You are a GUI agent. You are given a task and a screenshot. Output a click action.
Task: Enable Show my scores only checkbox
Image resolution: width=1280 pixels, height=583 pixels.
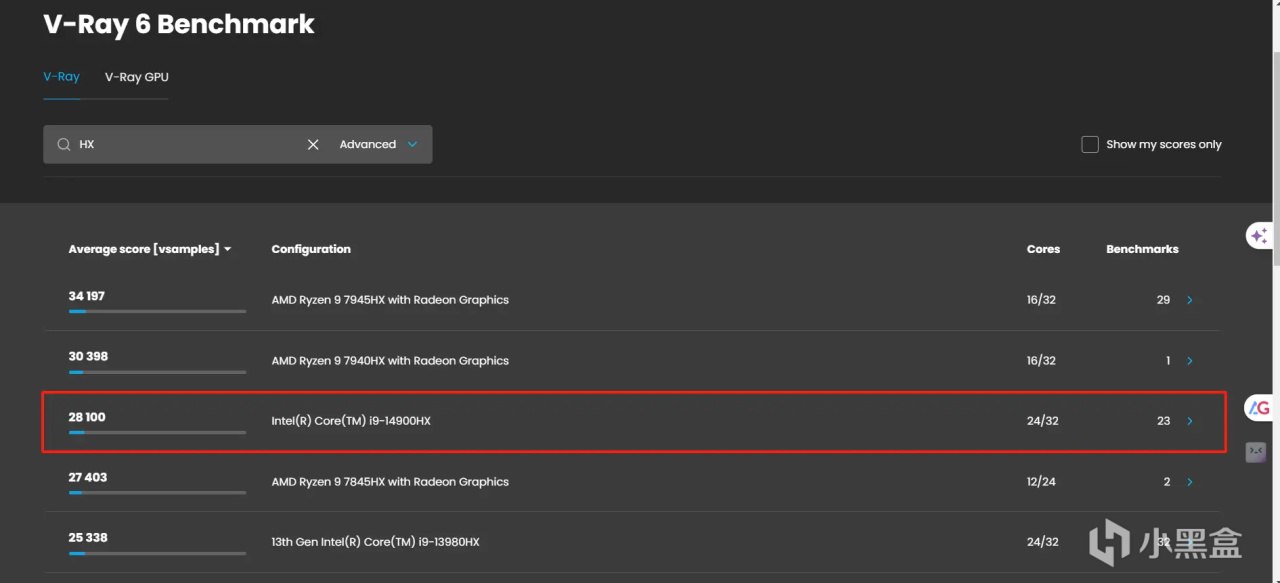[x=1090, y=144]
